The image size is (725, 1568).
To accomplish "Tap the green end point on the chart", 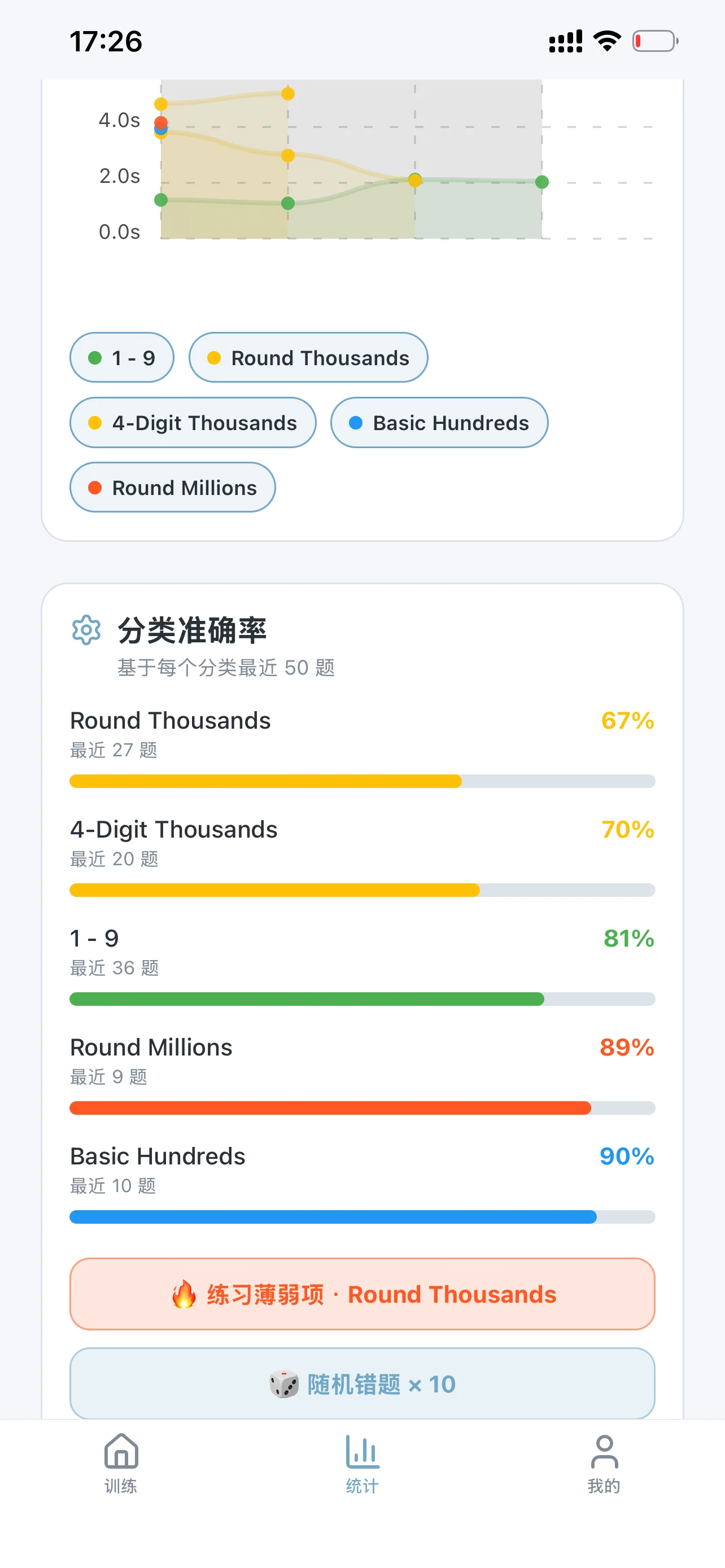I will click(541, 182).
